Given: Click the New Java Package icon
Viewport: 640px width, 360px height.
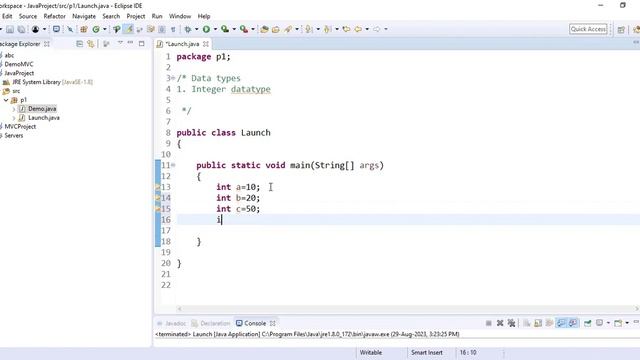Looking at the screenshot, I should pyautogui.click(x=84, y=29).
